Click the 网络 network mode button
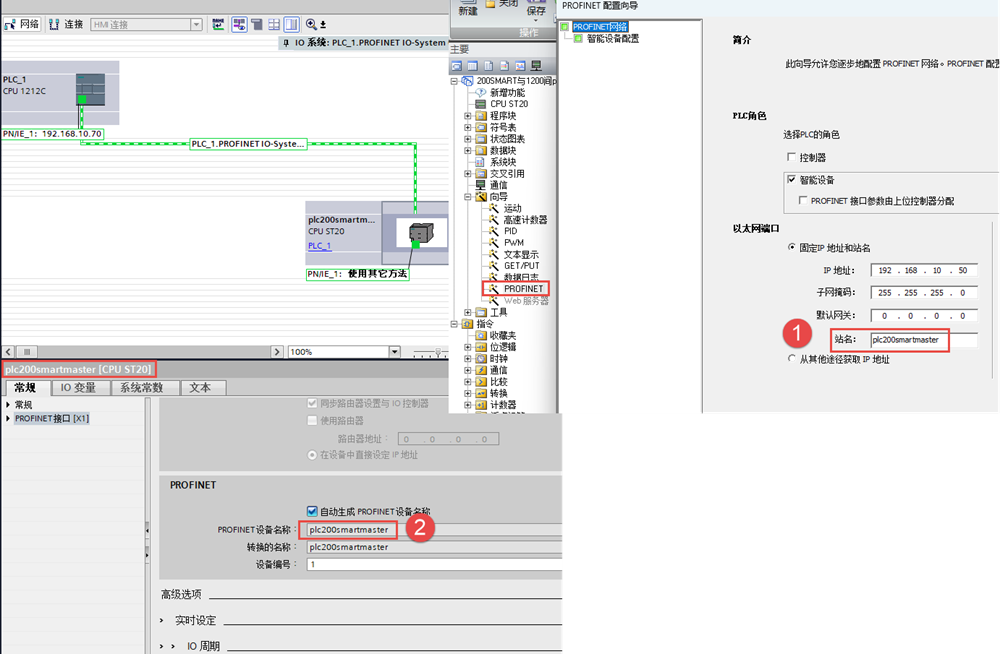 (22, 24)
